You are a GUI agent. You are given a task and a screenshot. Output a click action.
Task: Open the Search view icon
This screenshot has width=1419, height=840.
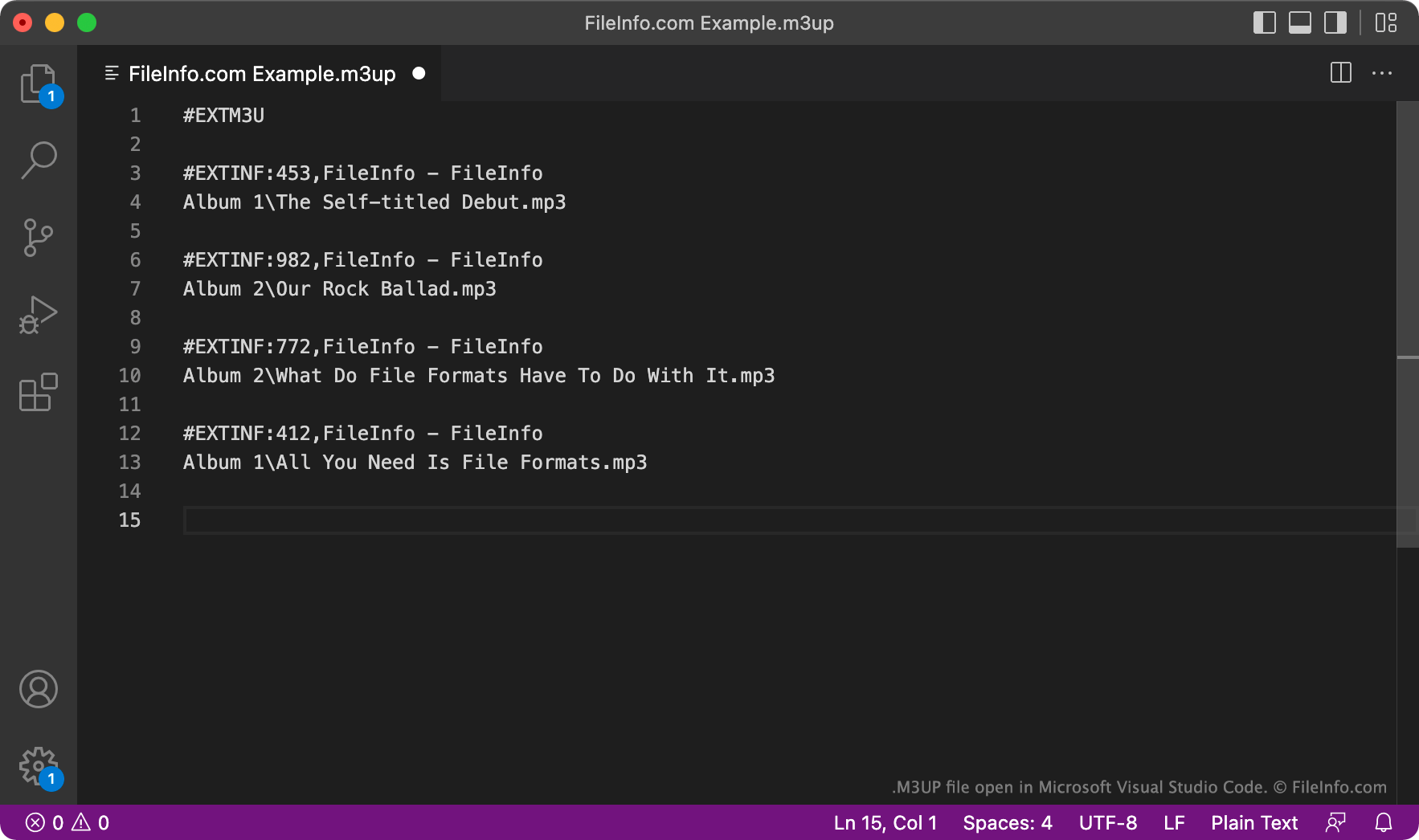pyautogui.click(x=38, y=160)
